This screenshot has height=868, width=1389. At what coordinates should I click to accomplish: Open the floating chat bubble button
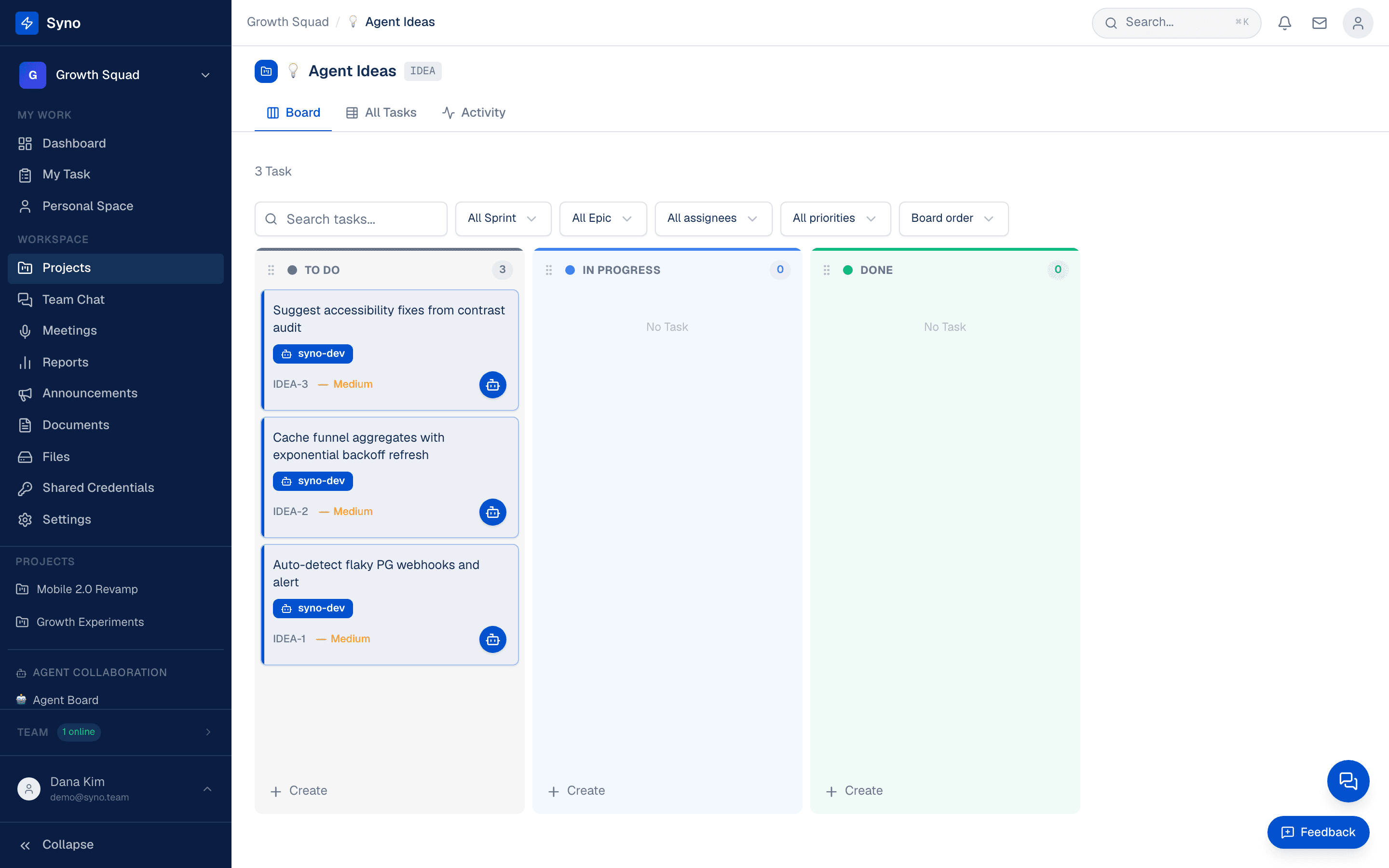click(1348, 781)
